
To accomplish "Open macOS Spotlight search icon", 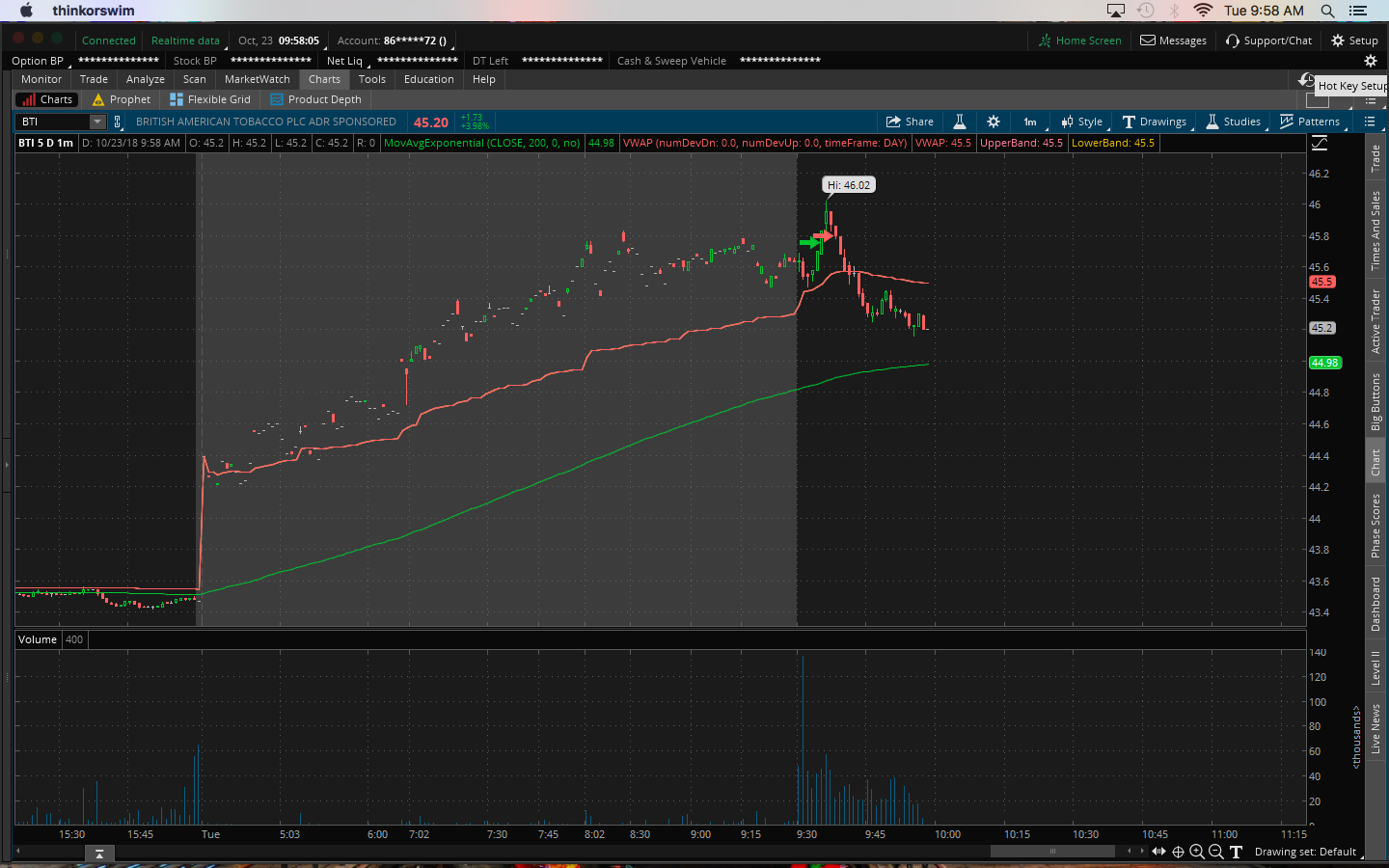I will point(1328,11).
